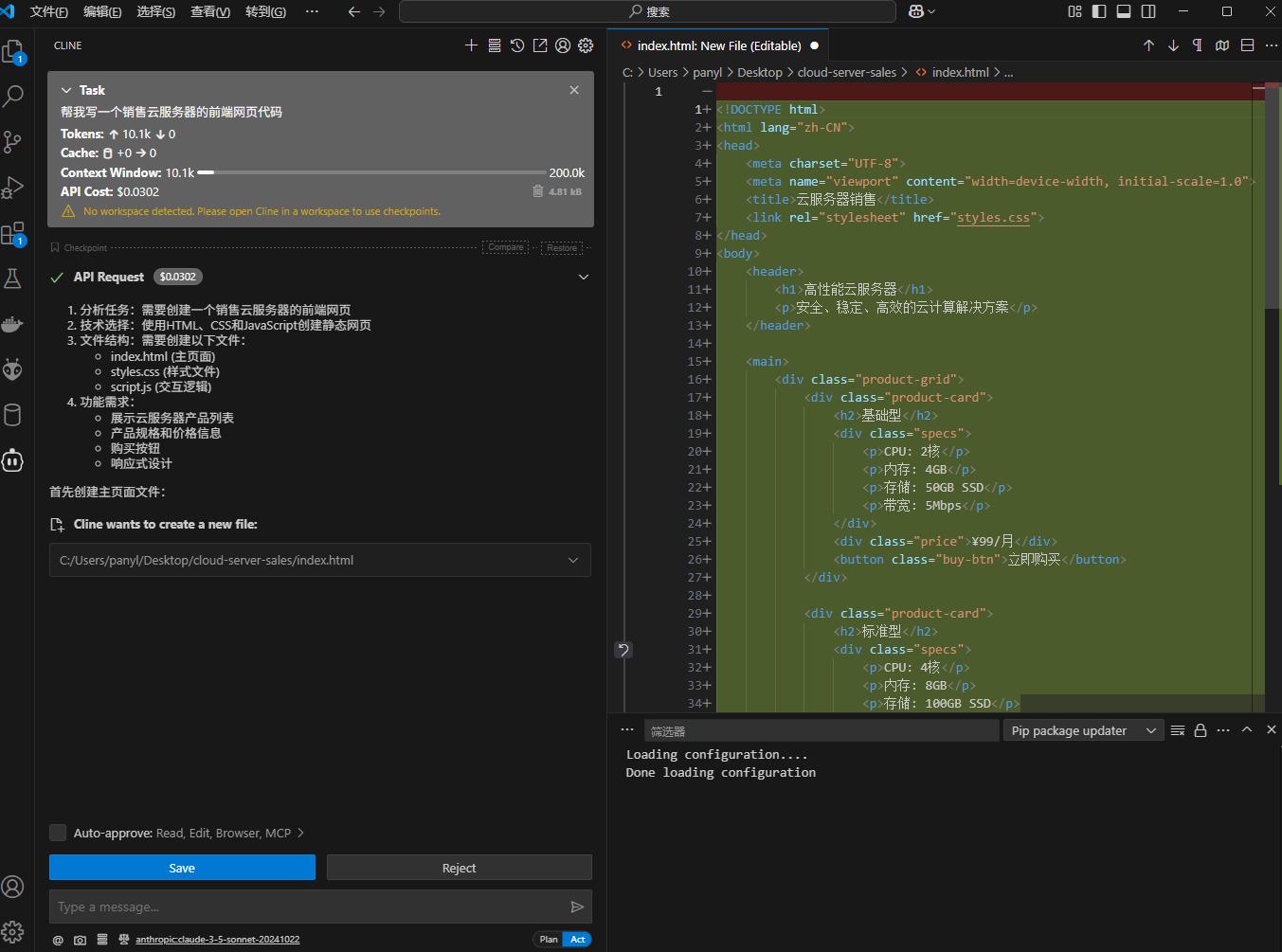Viewport: 1282px width, 952px height.
Task: Click the camera icon below message box
Action: 80,940
